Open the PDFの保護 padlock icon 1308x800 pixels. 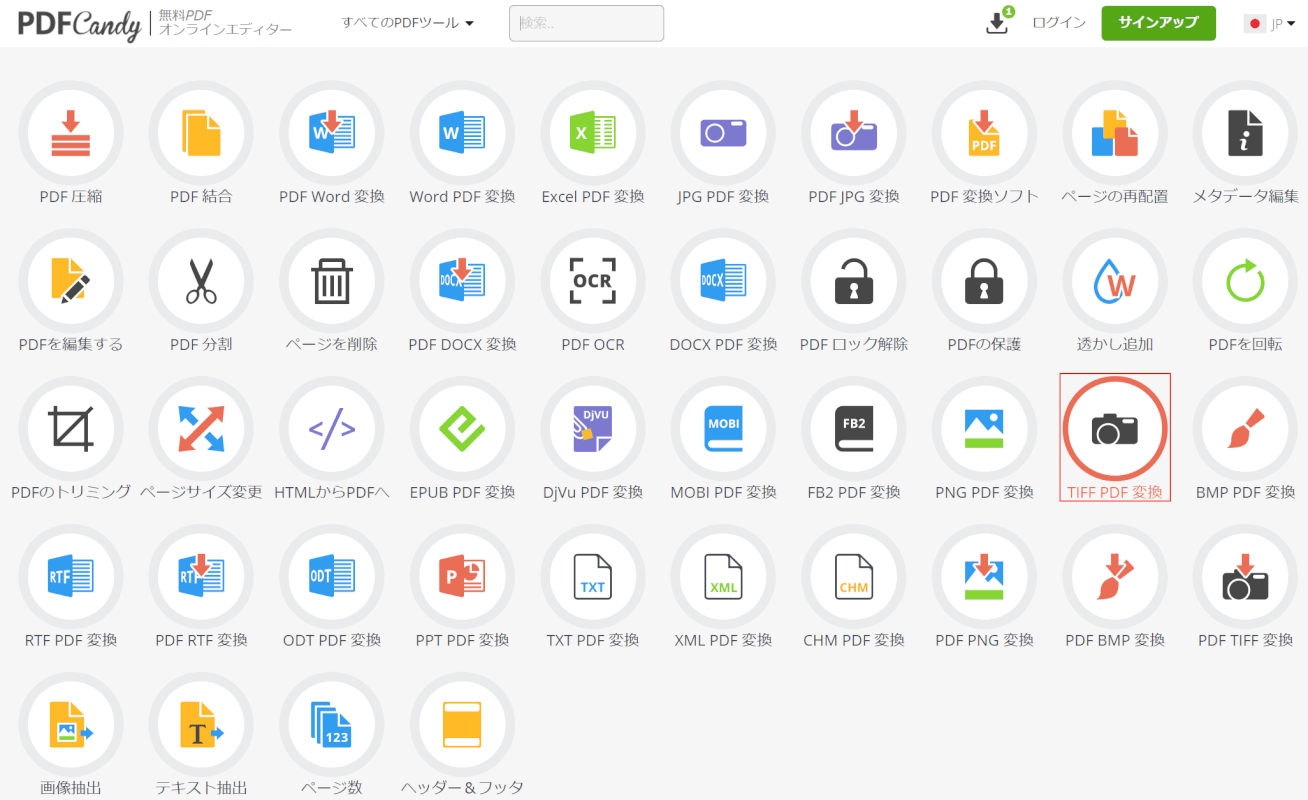984,282
